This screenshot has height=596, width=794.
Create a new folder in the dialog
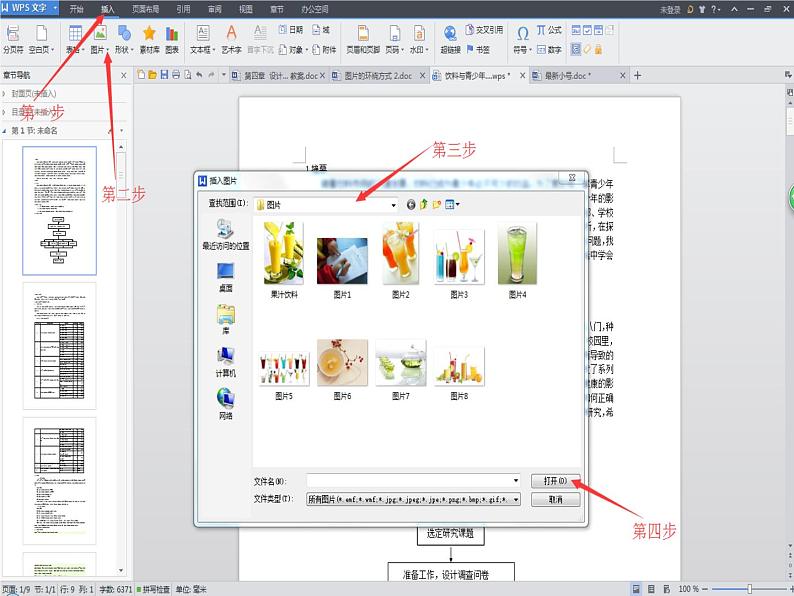pyautogui.click(x=436, y=205)
